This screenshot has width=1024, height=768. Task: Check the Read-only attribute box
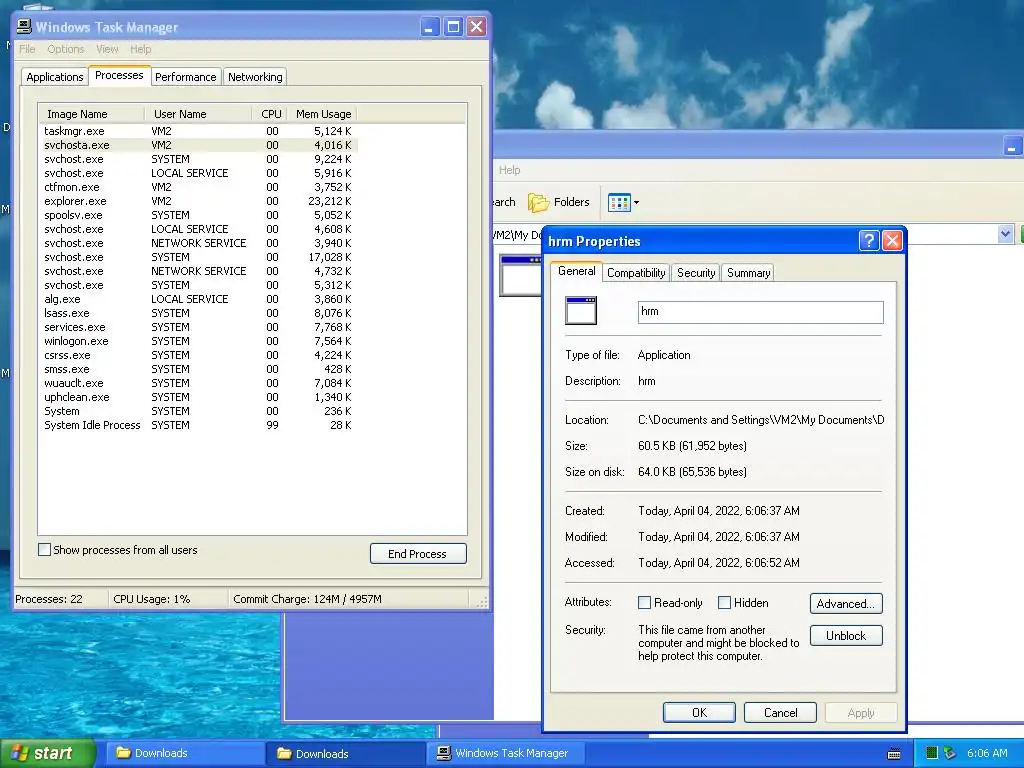click(x=644, y=603)
